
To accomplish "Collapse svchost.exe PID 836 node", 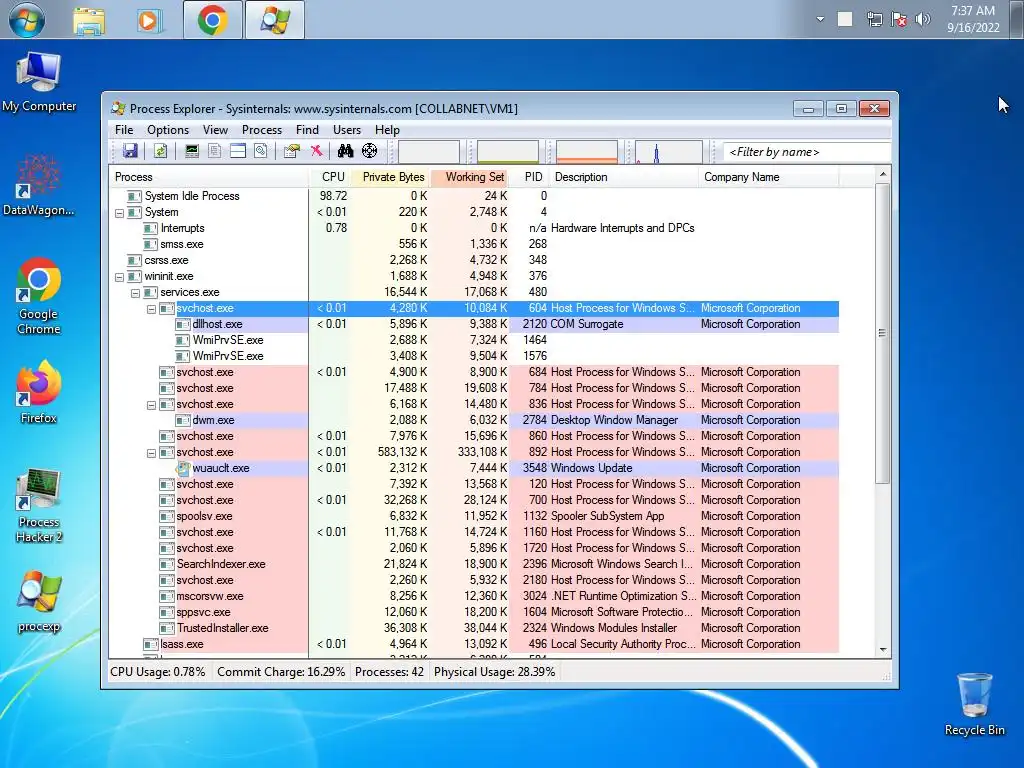I will tap(152, 405).
